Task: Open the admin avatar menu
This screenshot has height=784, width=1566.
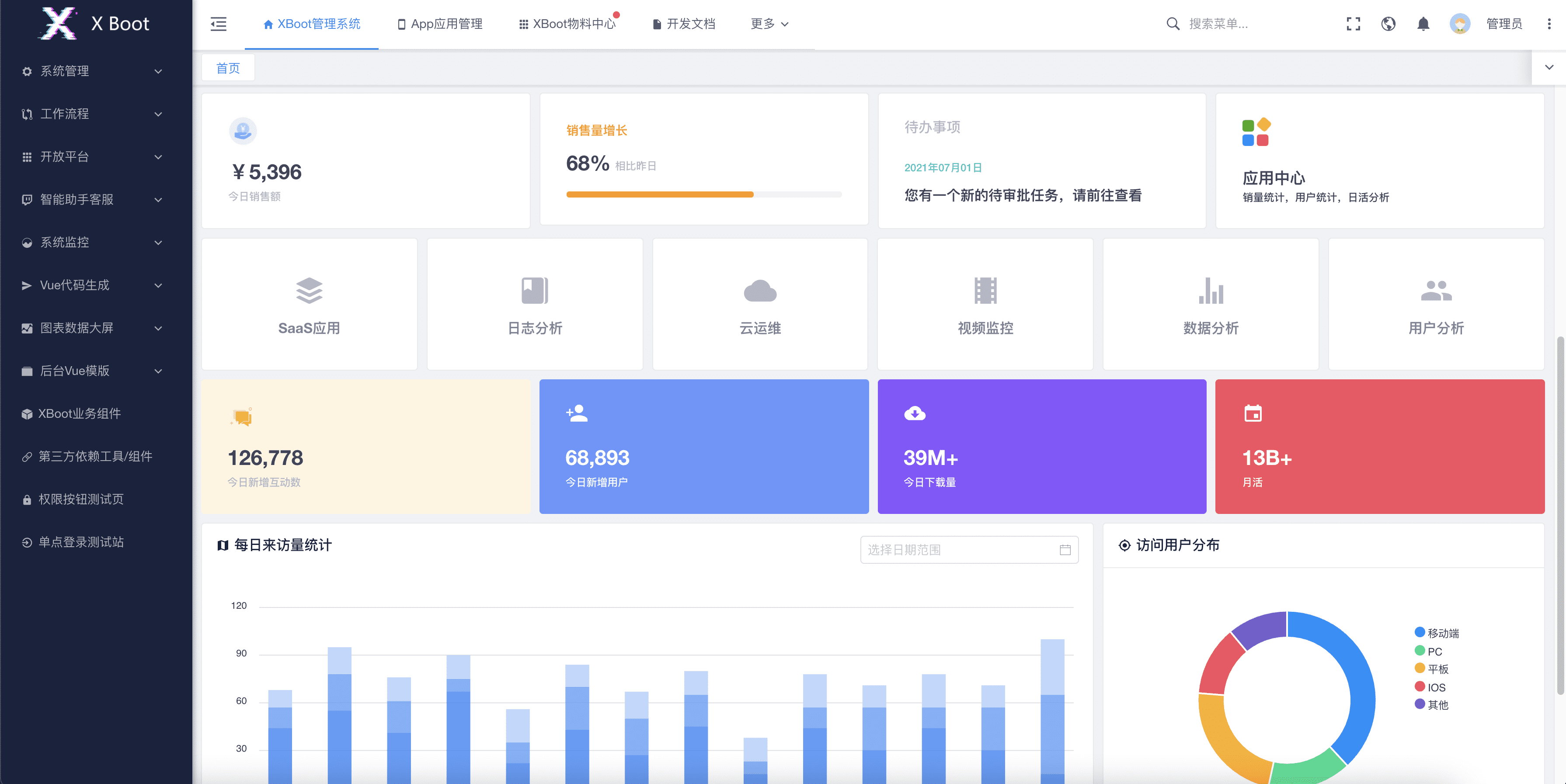Action: pos(1461,24)
